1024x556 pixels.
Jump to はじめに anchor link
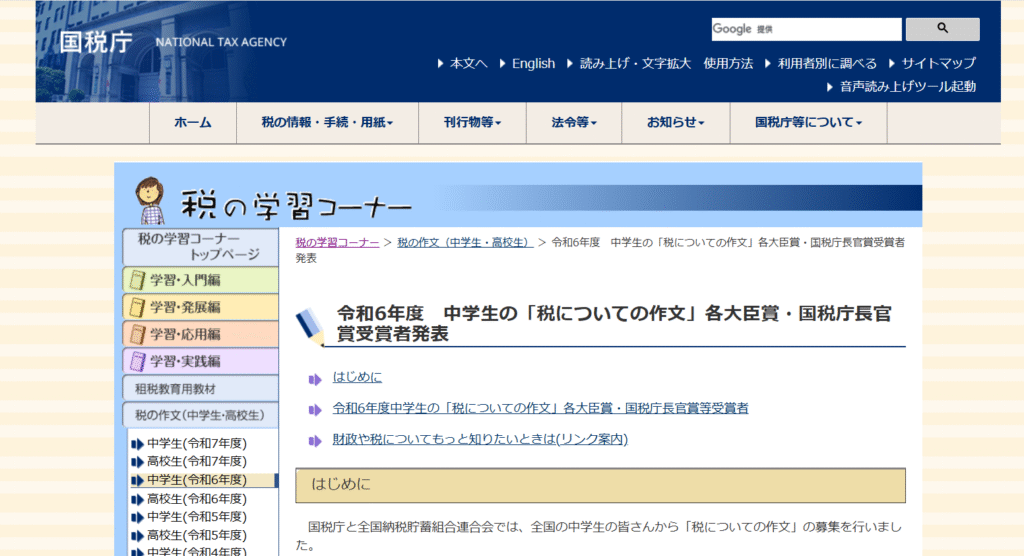tap(357, 377)
